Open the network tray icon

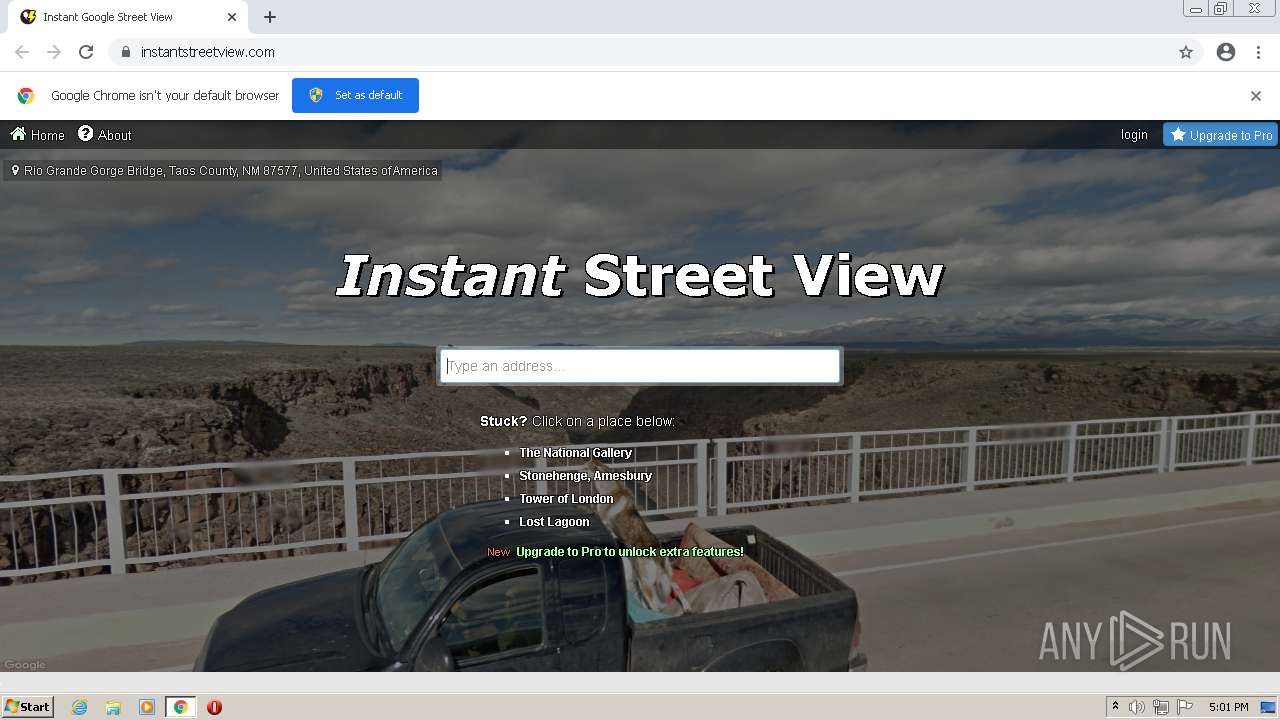(1161, 707)
